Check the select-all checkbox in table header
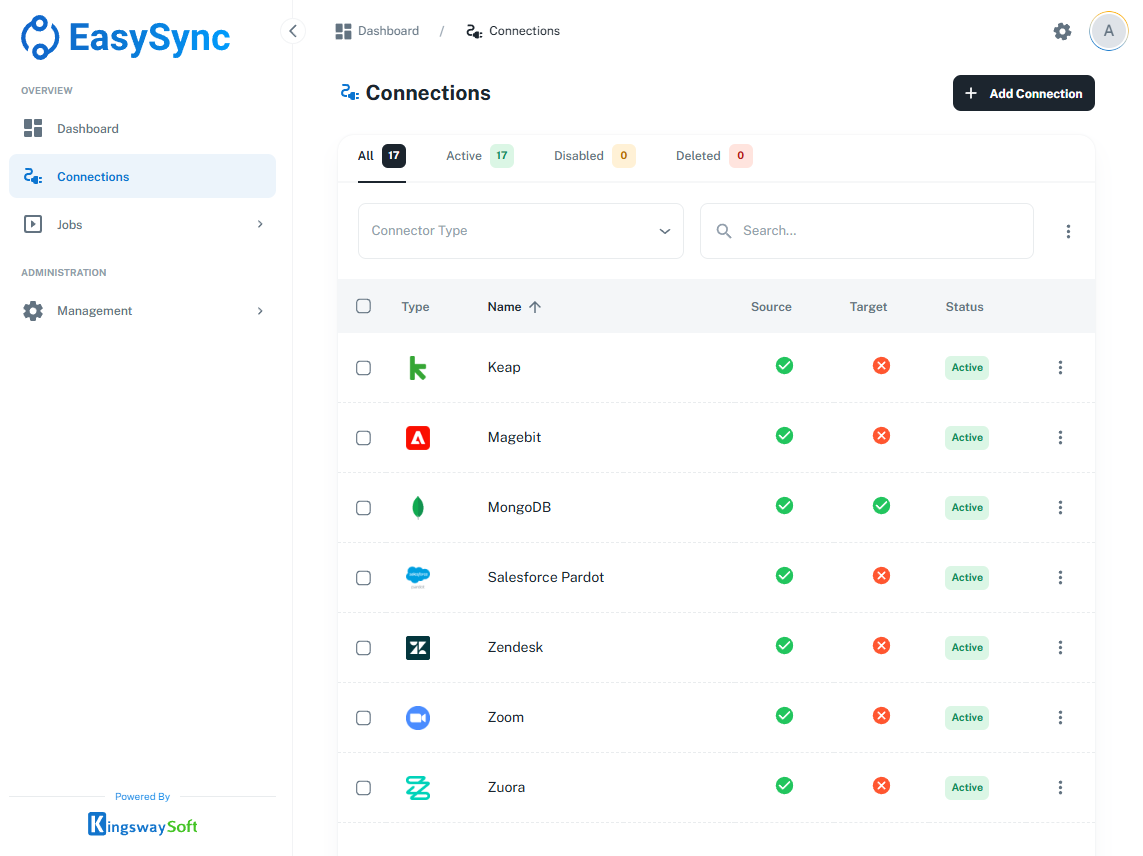 click(363, 306)
